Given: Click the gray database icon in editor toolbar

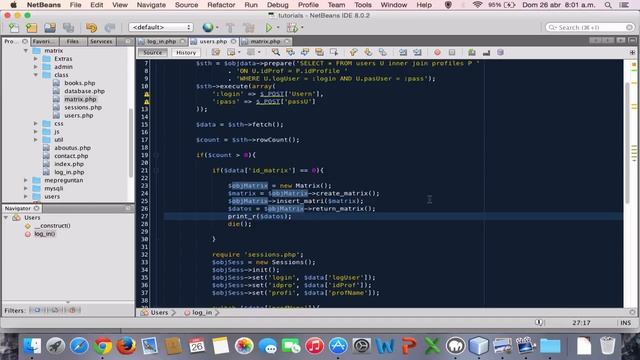Looking at the screenshot, I should pos(500,52).
